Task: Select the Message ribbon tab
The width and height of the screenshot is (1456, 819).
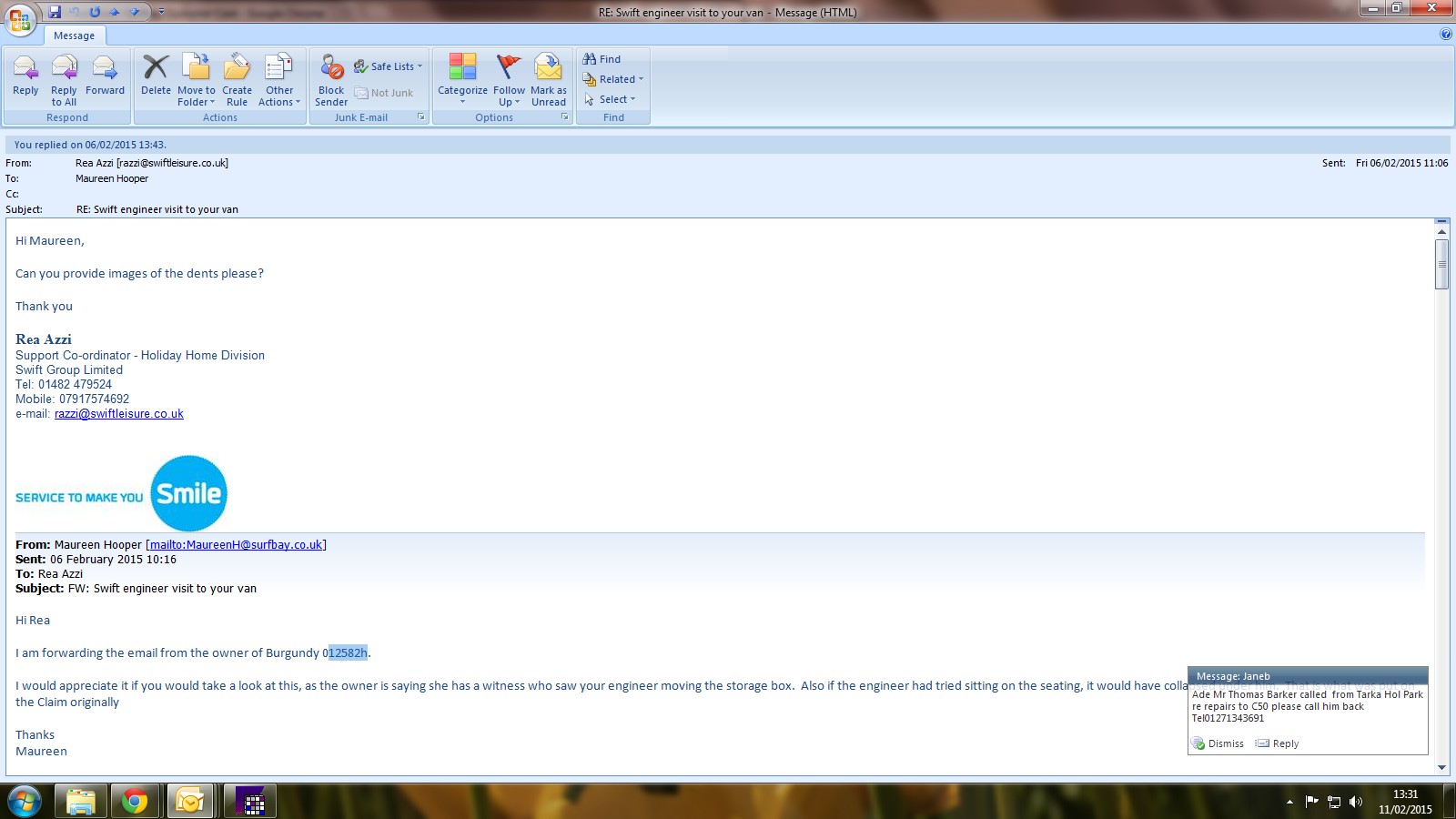Action: tap(75, 35)
